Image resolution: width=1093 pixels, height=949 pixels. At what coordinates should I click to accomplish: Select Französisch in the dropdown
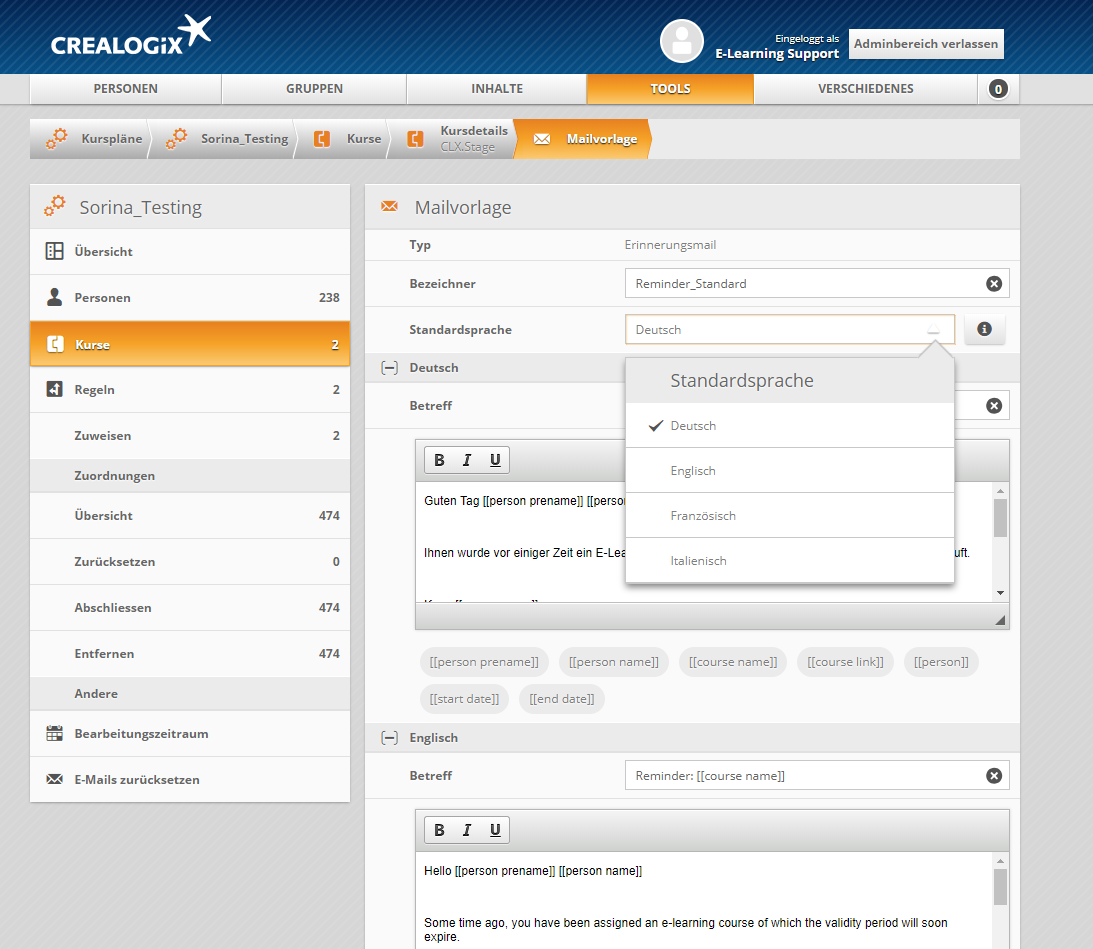click(702, 516)
